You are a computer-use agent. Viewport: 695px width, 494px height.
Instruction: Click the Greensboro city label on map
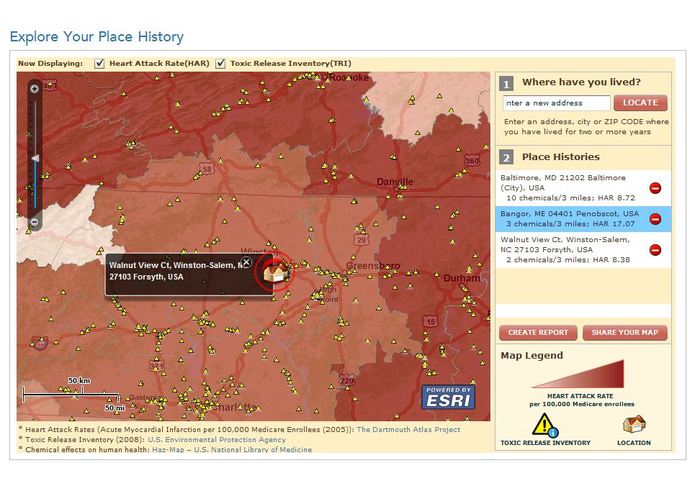pyautogui.click(x=373, y=266)
